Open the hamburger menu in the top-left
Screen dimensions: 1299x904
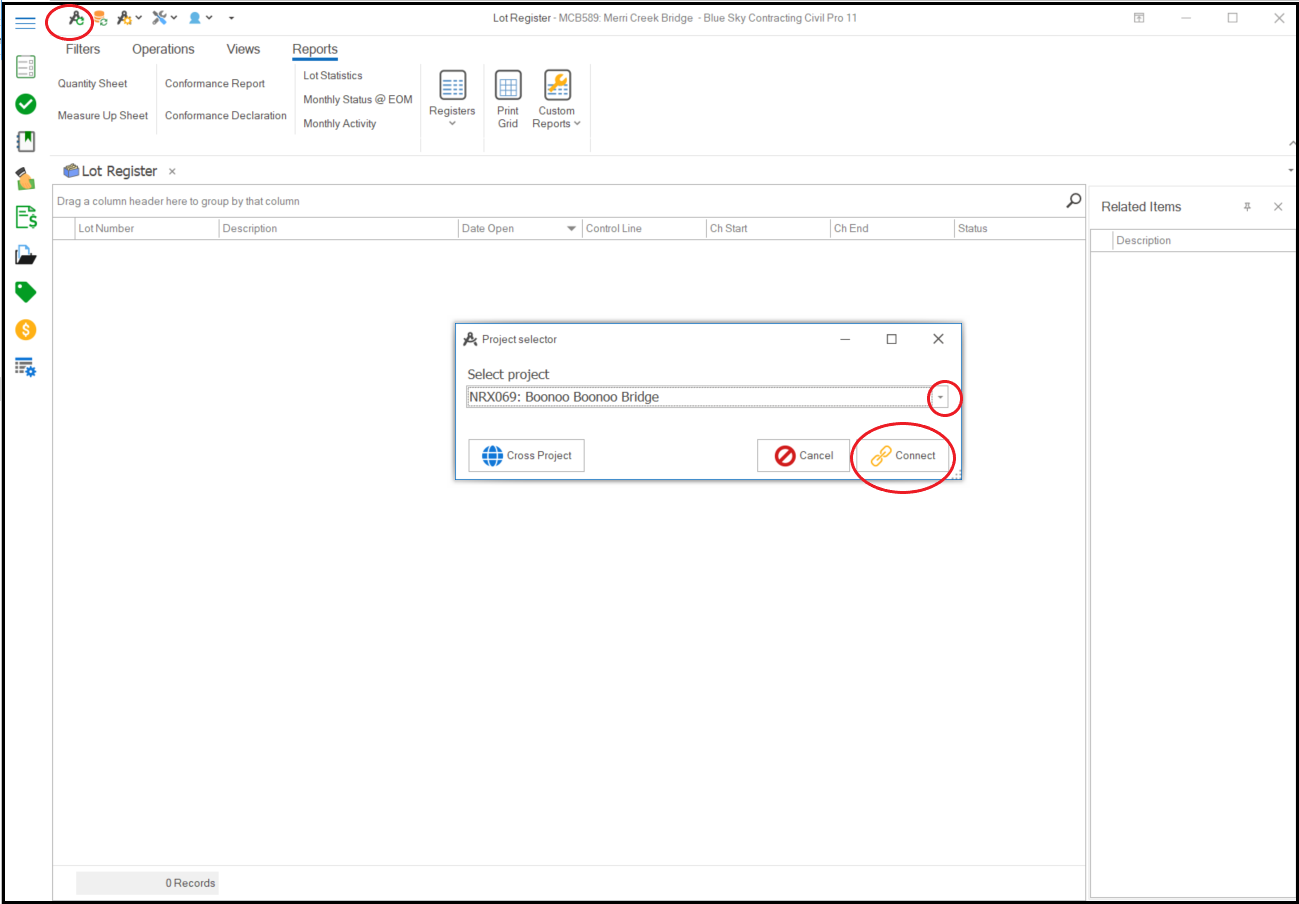26,23
